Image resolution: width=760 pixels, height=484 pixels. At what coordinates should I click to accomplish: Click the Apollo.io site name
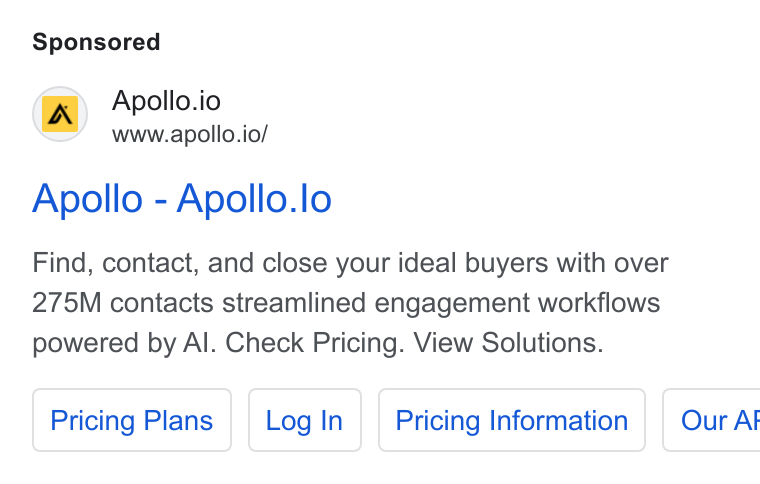pyautogui.click(x=166, y=101)
